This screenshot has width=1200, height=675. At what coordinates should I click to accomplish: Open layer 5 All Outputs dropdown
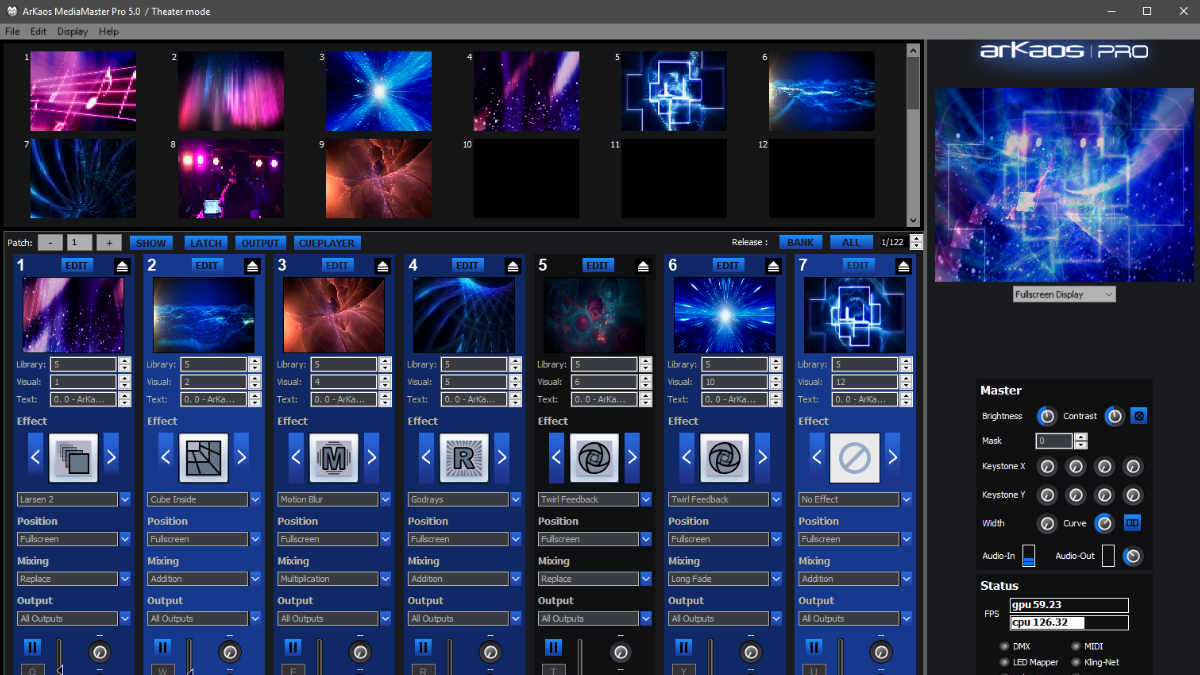[646, 619]
